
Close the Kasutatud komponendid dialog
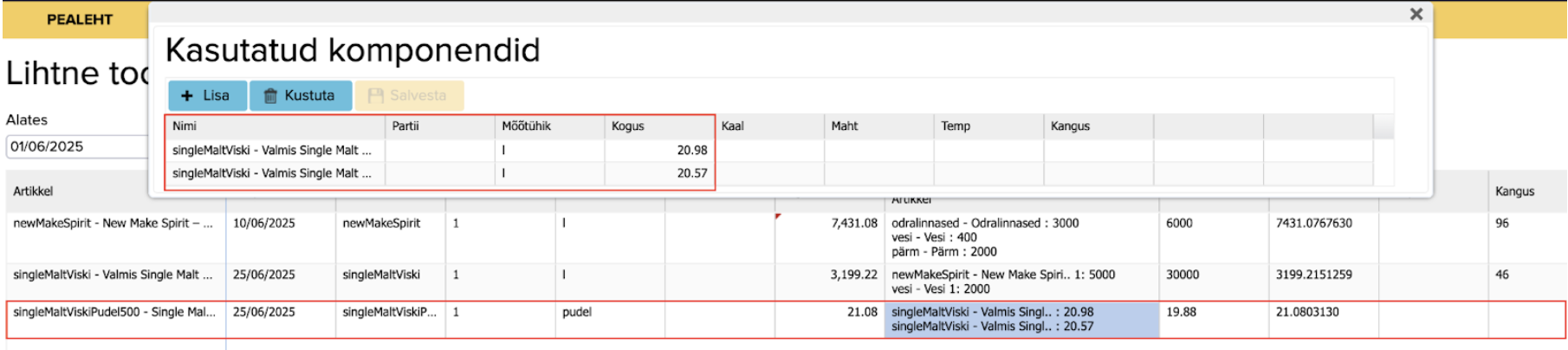(x=1416, y=14)
